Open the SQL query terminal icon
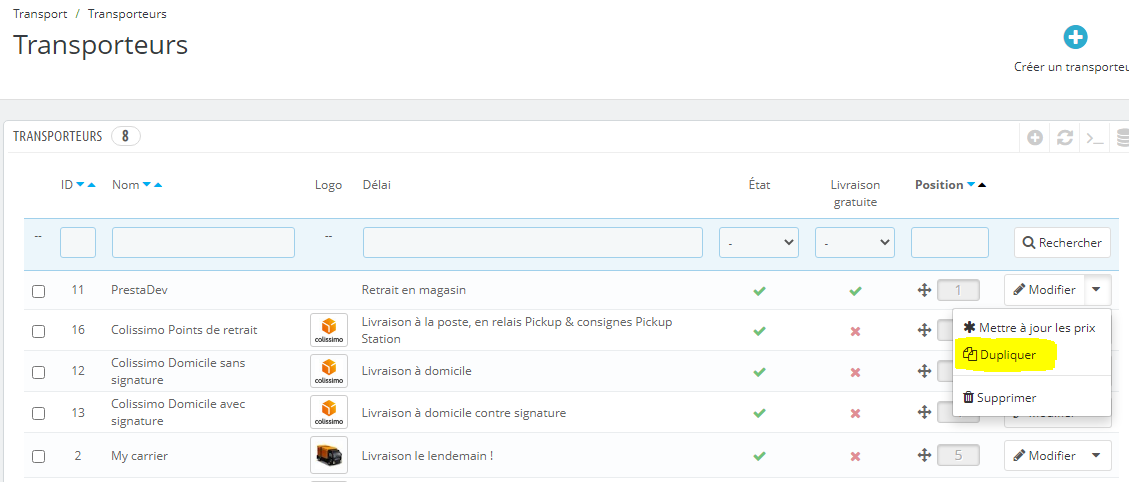Viewport: 1129px width, 482px height. coord(1096,138)
